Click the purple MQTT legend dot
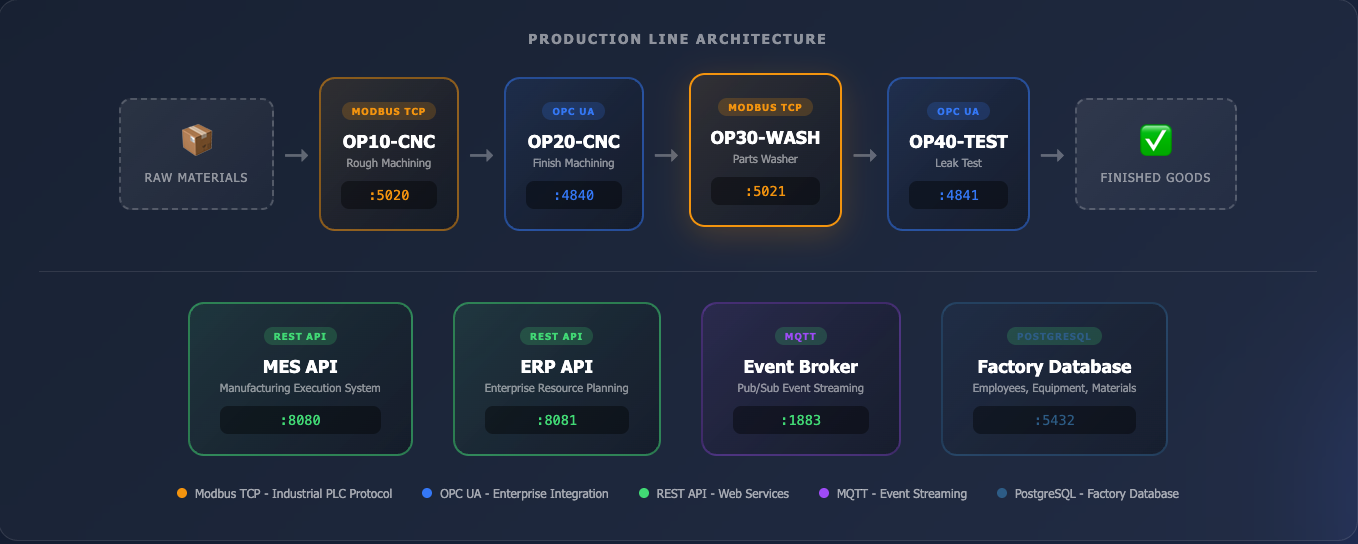The width and height of the screenshot is (1358, 544). coord(825,493)
